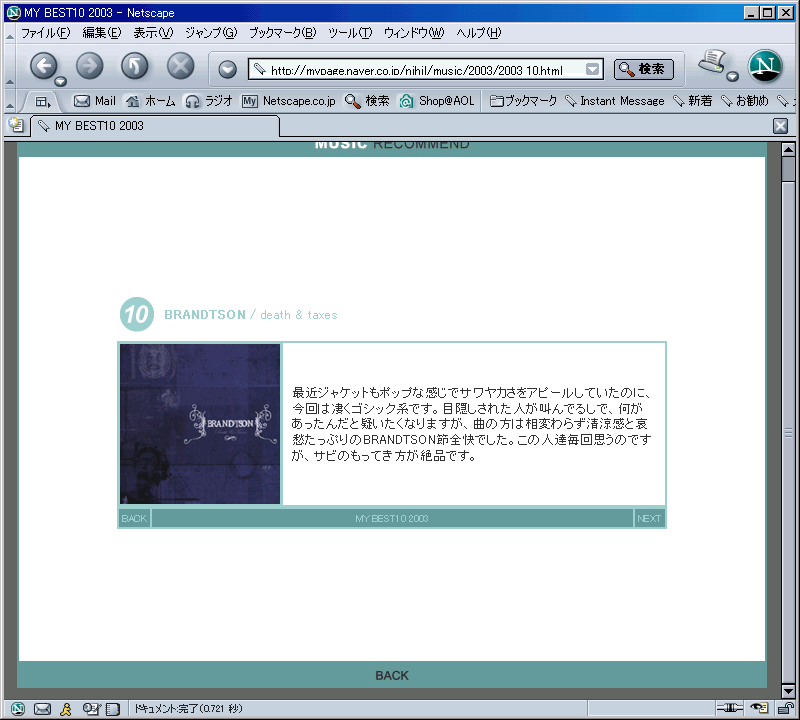Open ラジオ radio from personal toolbar
Screen dimensions: 800x720
[x=209, y=101]
